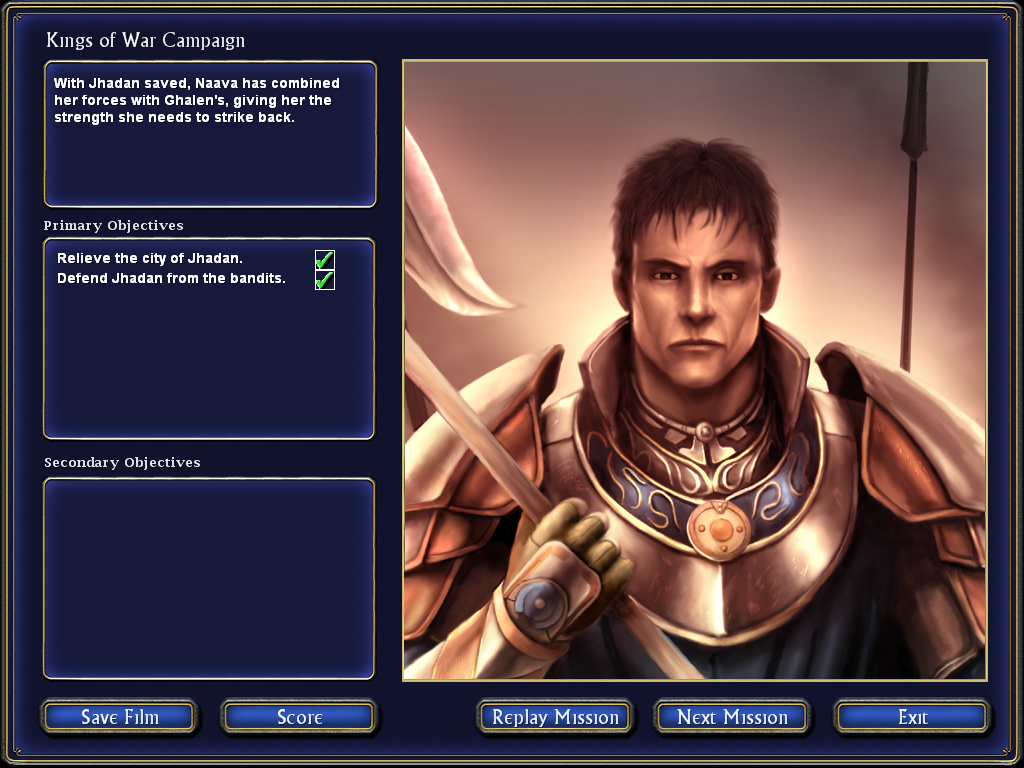The image size is (1024, 768).
Task: Select Defend Jhadan from the bandits objective
Action: [171, 278]
